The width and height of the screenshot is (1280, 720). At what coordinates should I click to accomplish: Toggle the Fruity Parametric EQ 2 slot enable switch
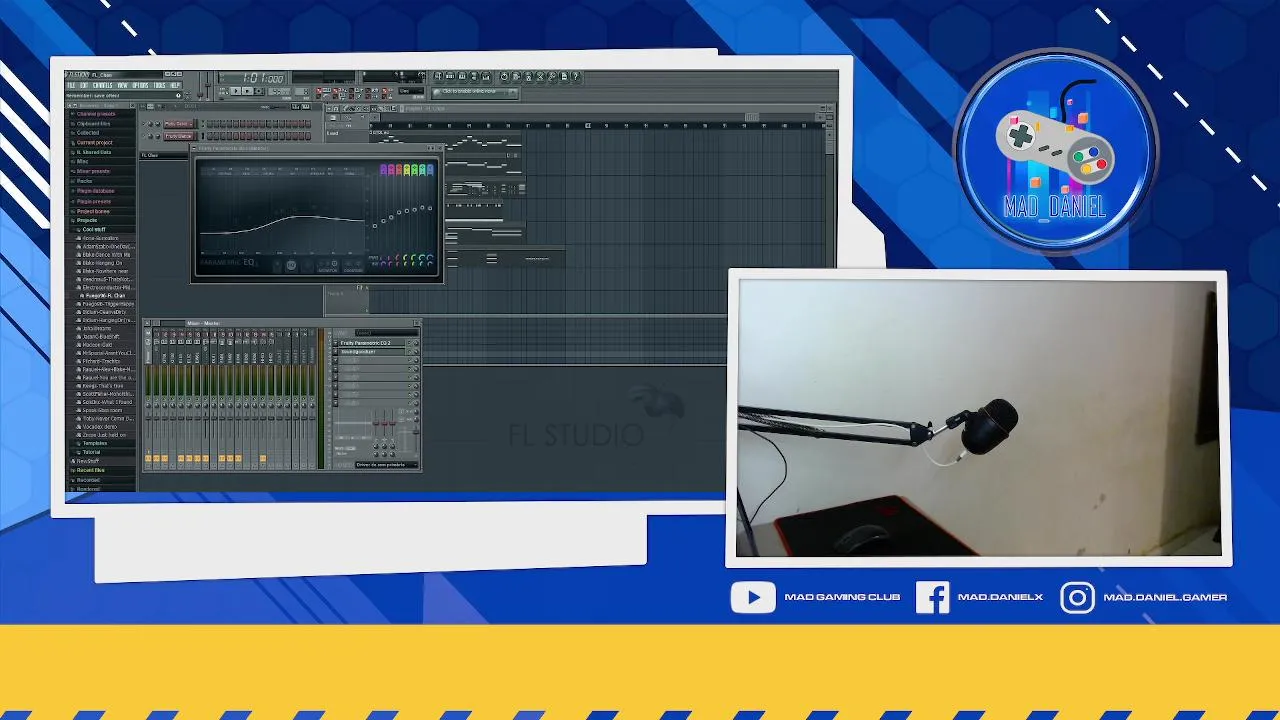click(x=409, y=343)
